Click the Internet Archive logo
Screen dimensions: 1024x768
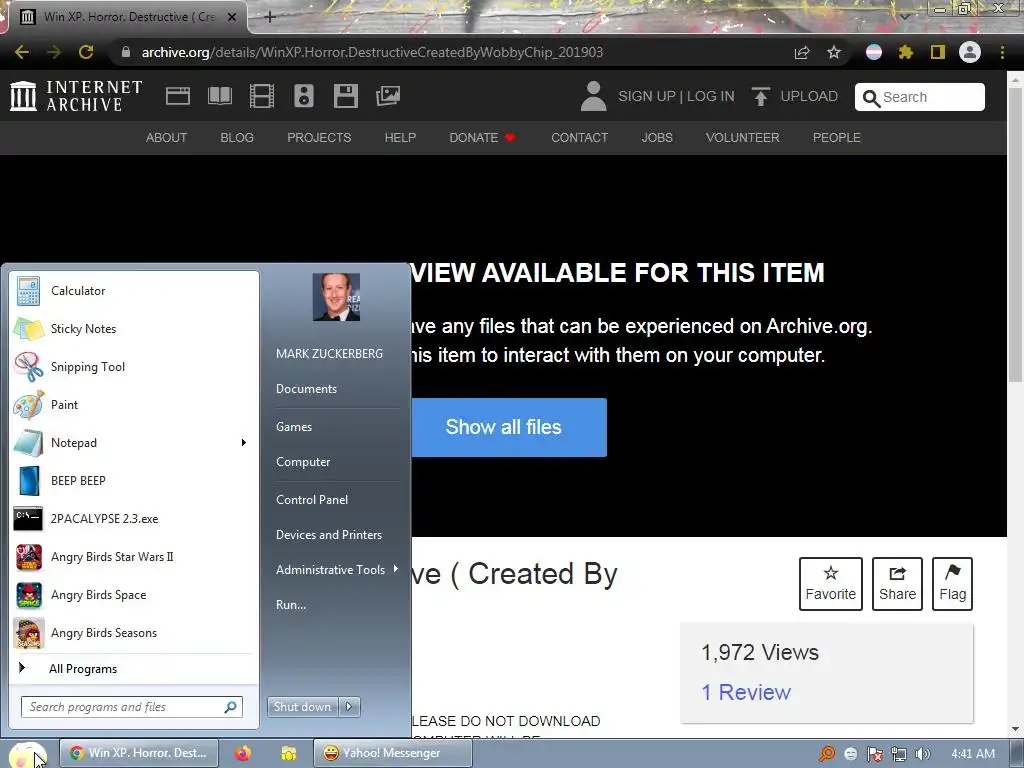76,96
